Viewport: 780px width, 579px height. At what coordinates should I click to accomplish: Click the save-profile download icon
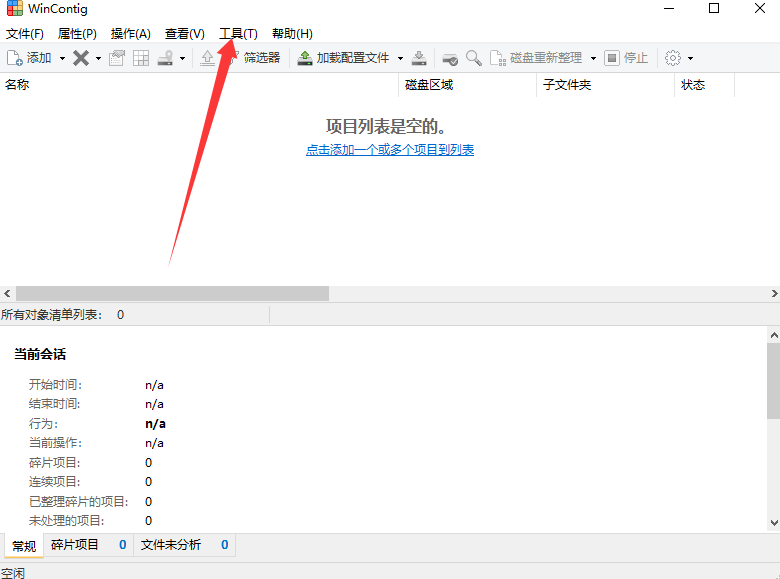pos(420,58)
